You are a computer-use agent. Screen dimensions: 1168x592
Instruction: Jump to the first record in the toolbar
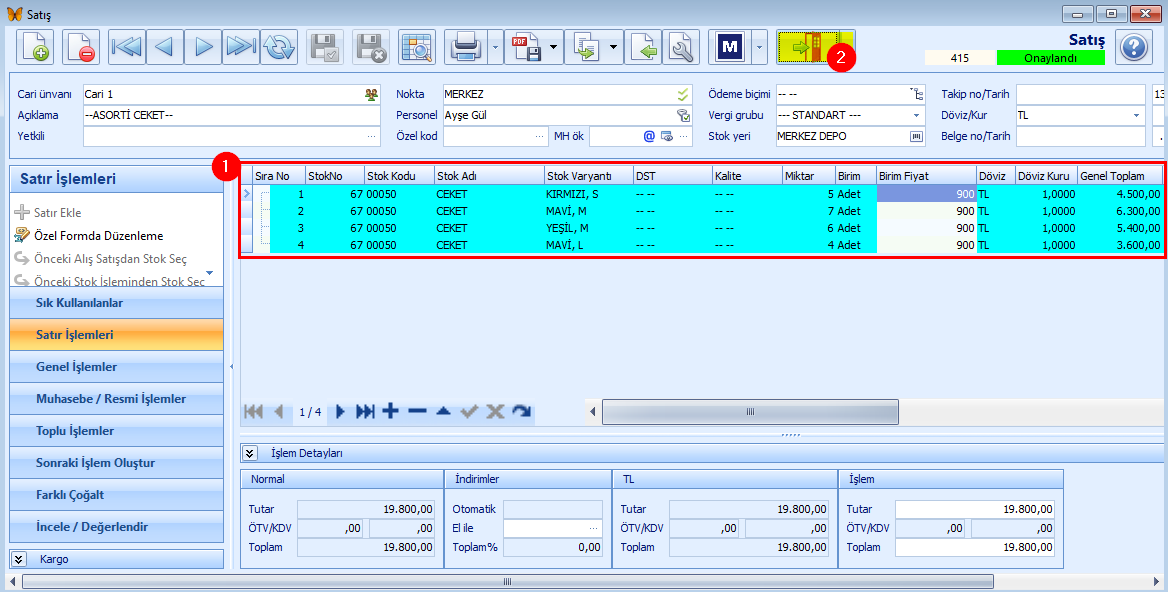coord(127,48)
